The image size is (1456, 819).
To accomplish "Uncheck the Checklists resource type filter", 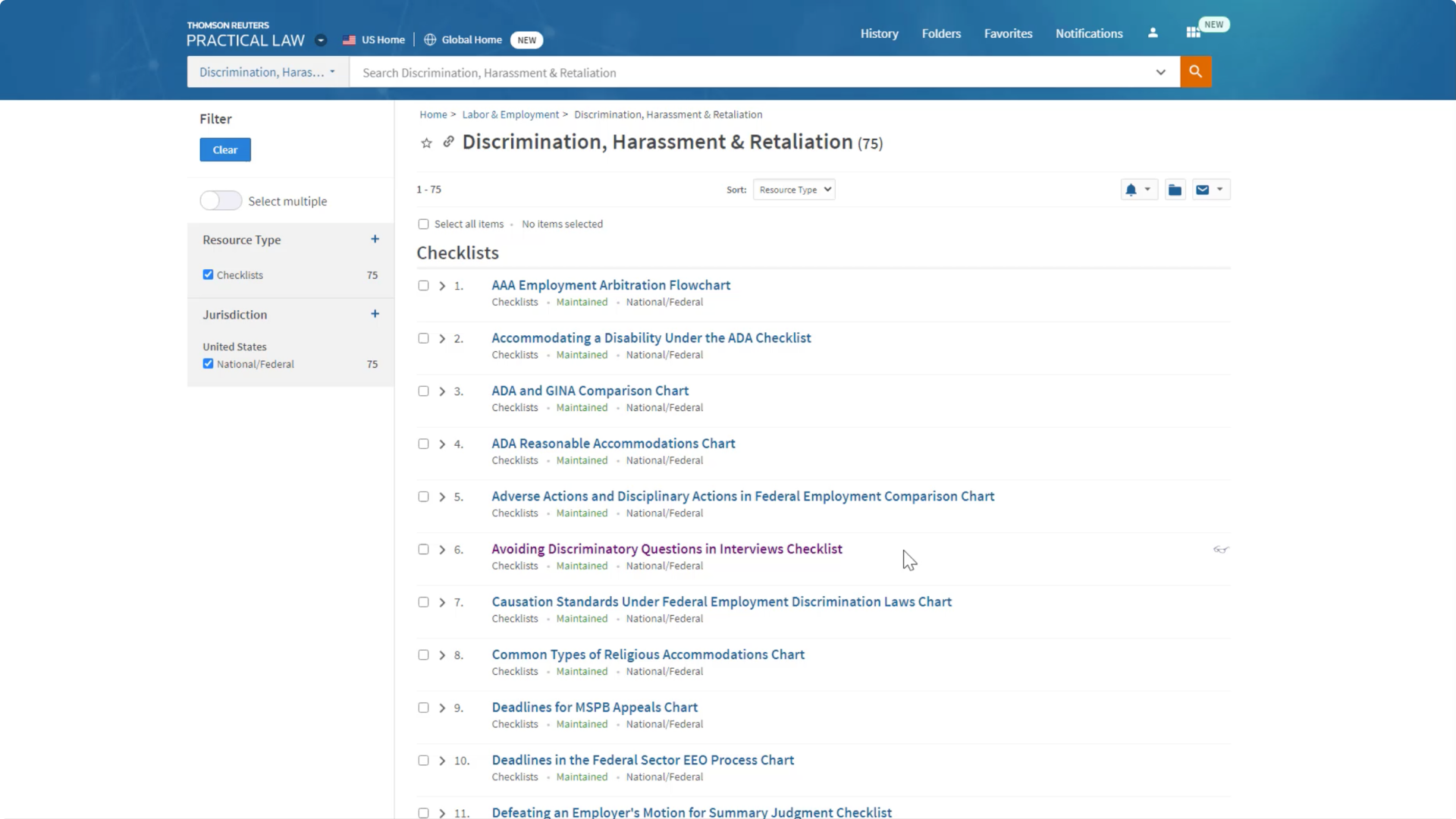I will click(208, 275).
